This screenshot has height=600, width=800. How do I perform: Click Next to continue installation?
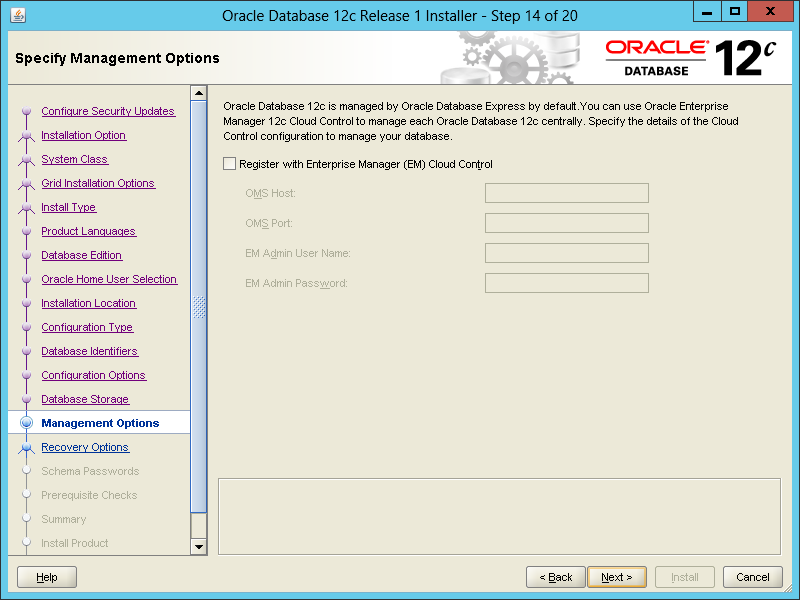[617, 577]
